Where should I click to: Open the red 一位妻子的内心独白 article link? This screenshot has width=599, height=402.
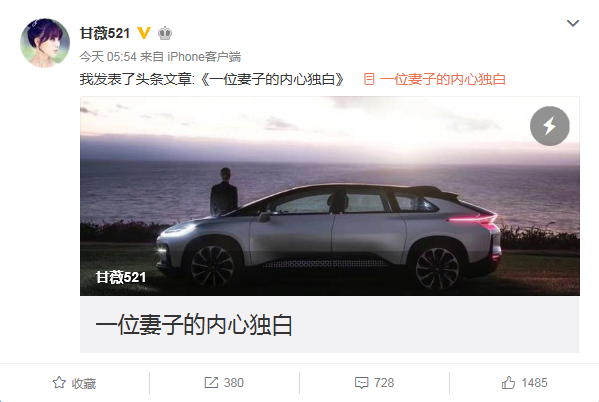click(x=443, y=79)
